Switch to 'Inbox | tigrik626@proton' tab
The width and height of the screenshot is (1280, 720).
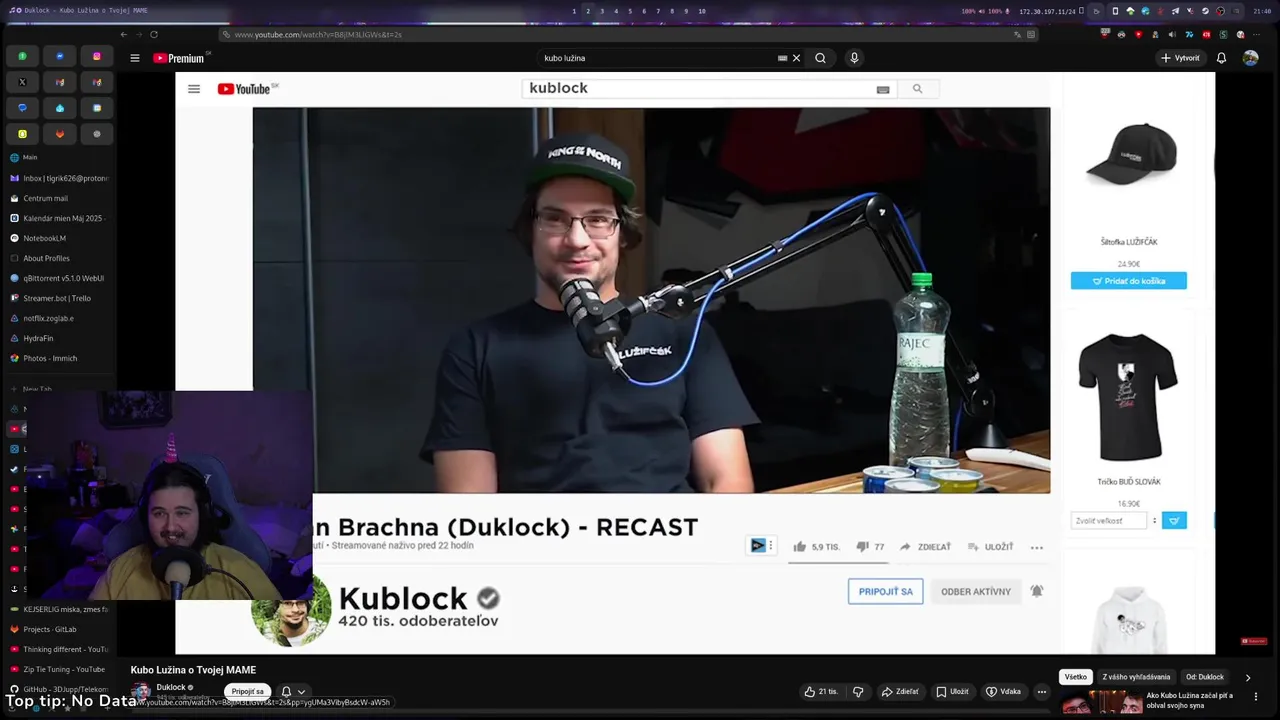(x=58, y=178)
